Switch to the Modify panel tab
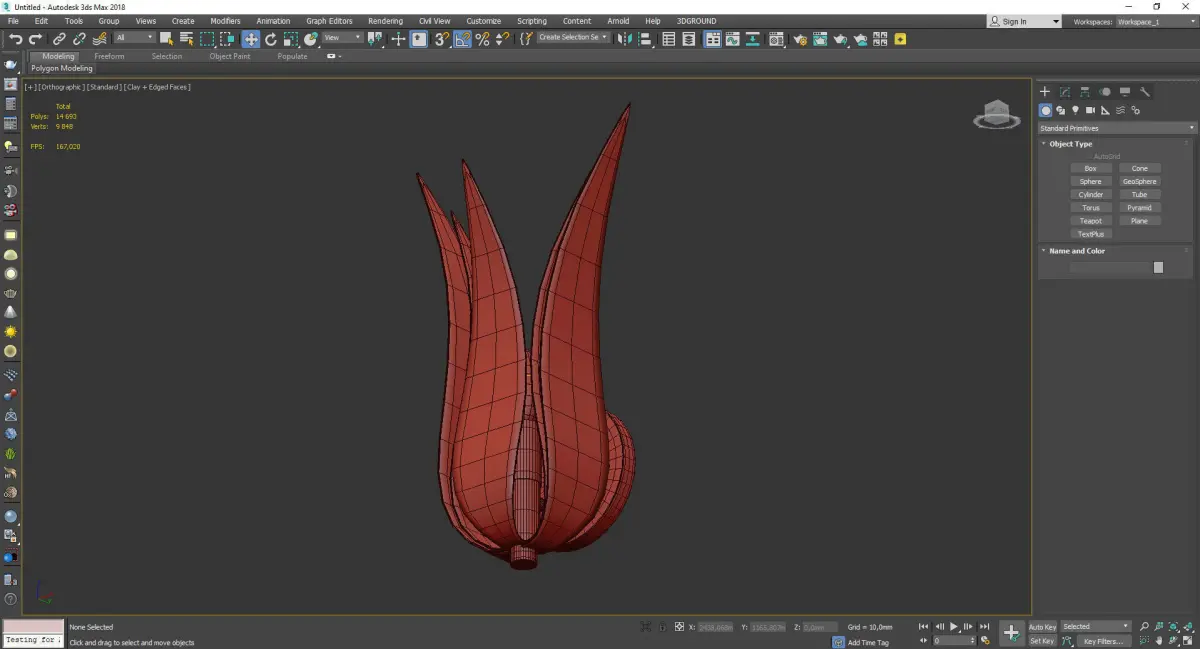Image resolution: width=1200 pixels, height=649 pixels. point(1065,91)
